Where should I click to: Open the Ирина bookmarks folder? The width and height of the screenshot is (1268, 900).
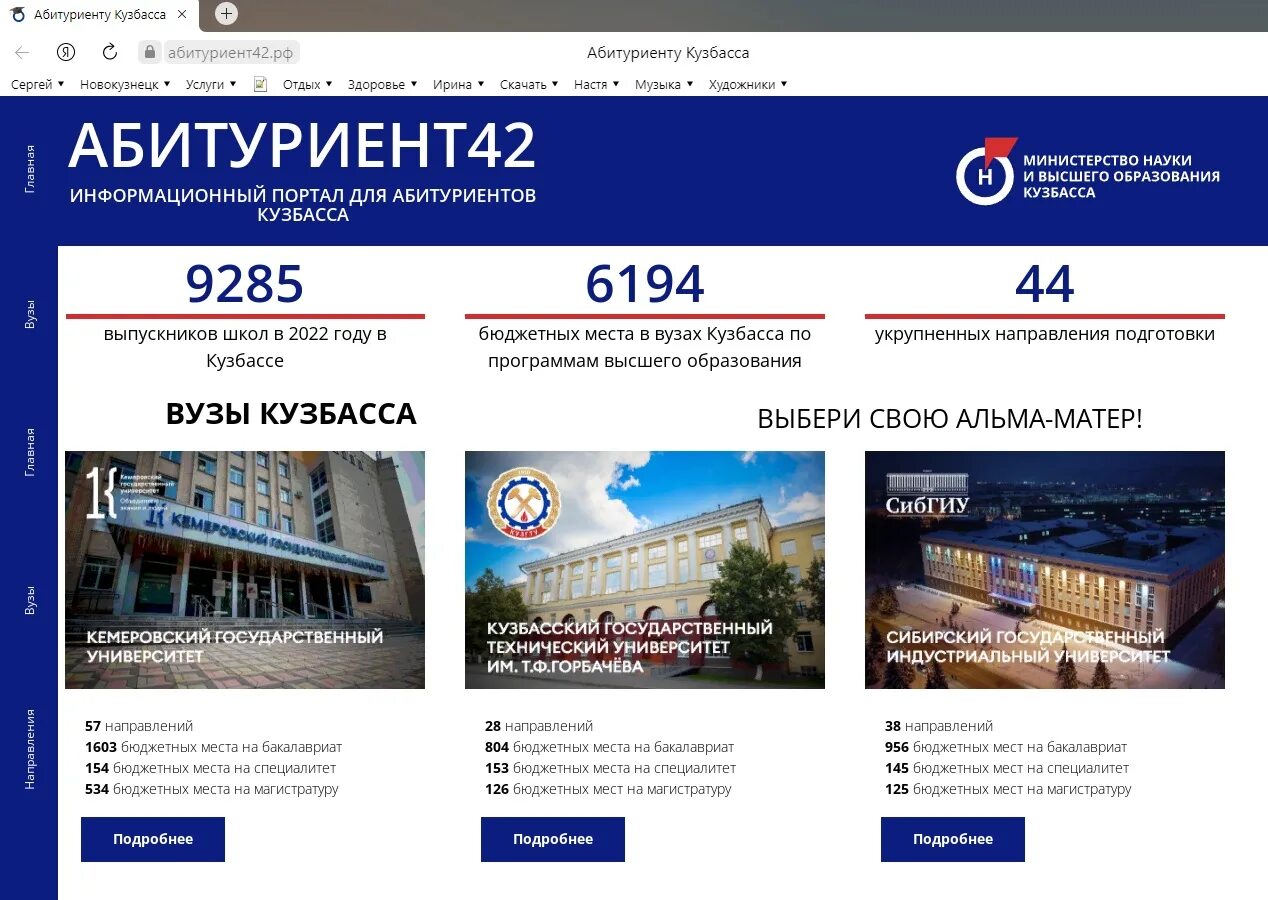459,85
